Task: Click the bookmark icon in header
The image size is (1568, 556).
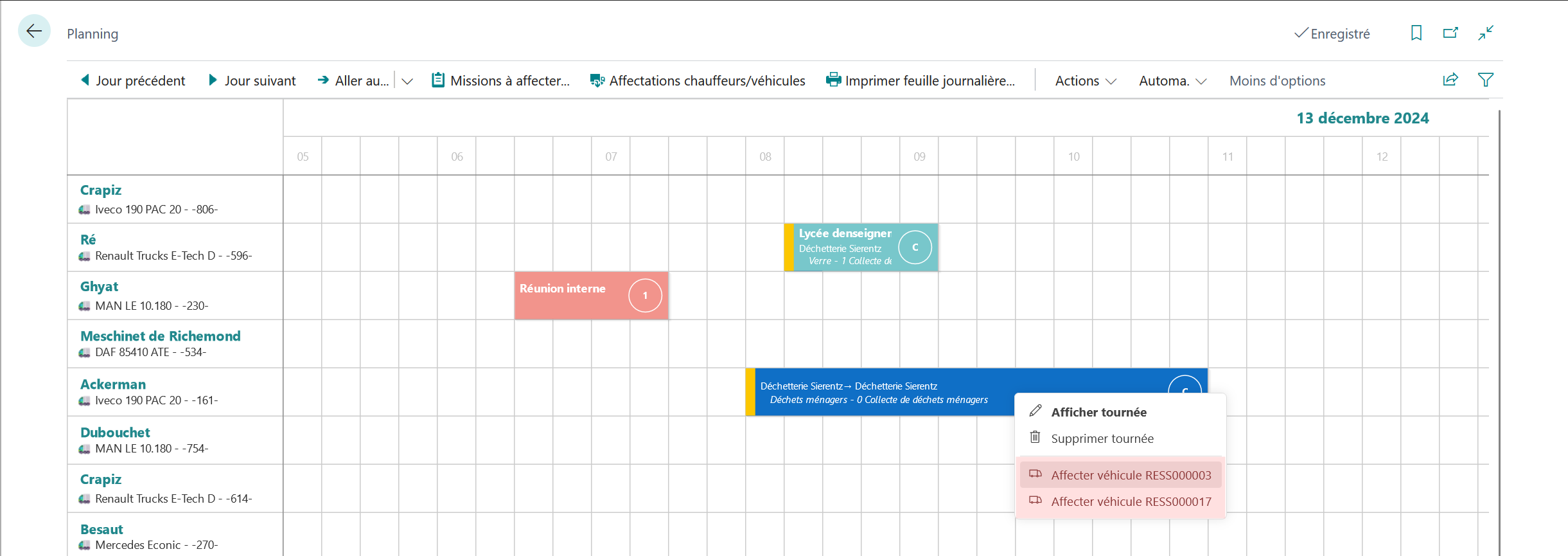Action: tap(1416, 33)
